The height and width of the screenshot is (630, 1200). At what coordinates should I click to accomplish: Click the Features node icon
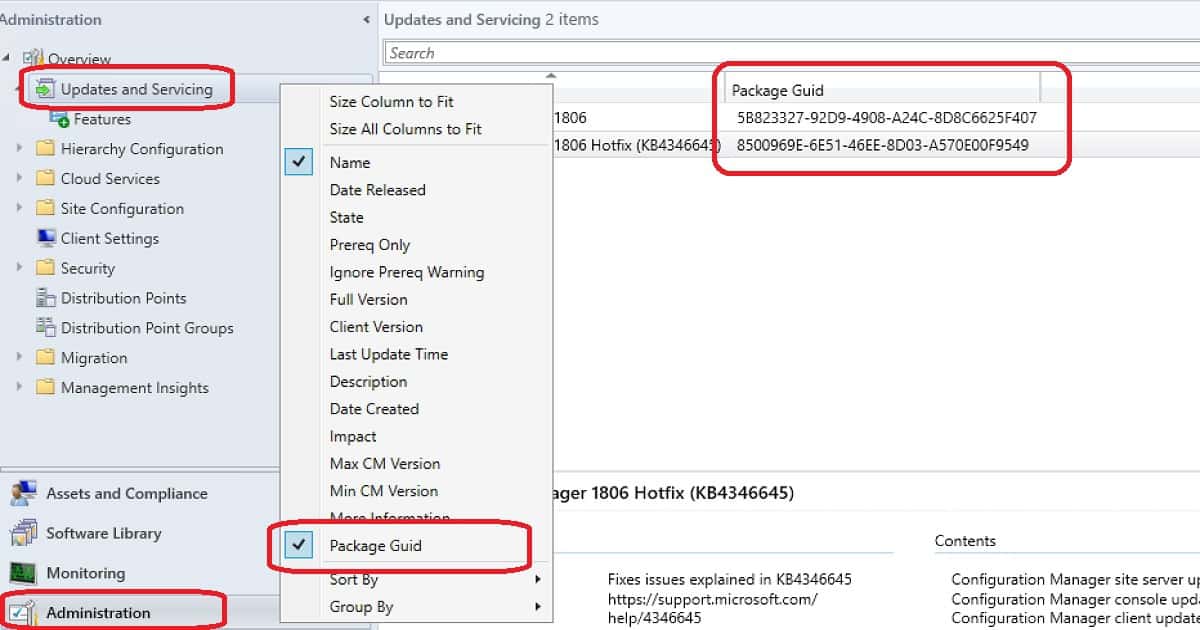coord(59,119)
